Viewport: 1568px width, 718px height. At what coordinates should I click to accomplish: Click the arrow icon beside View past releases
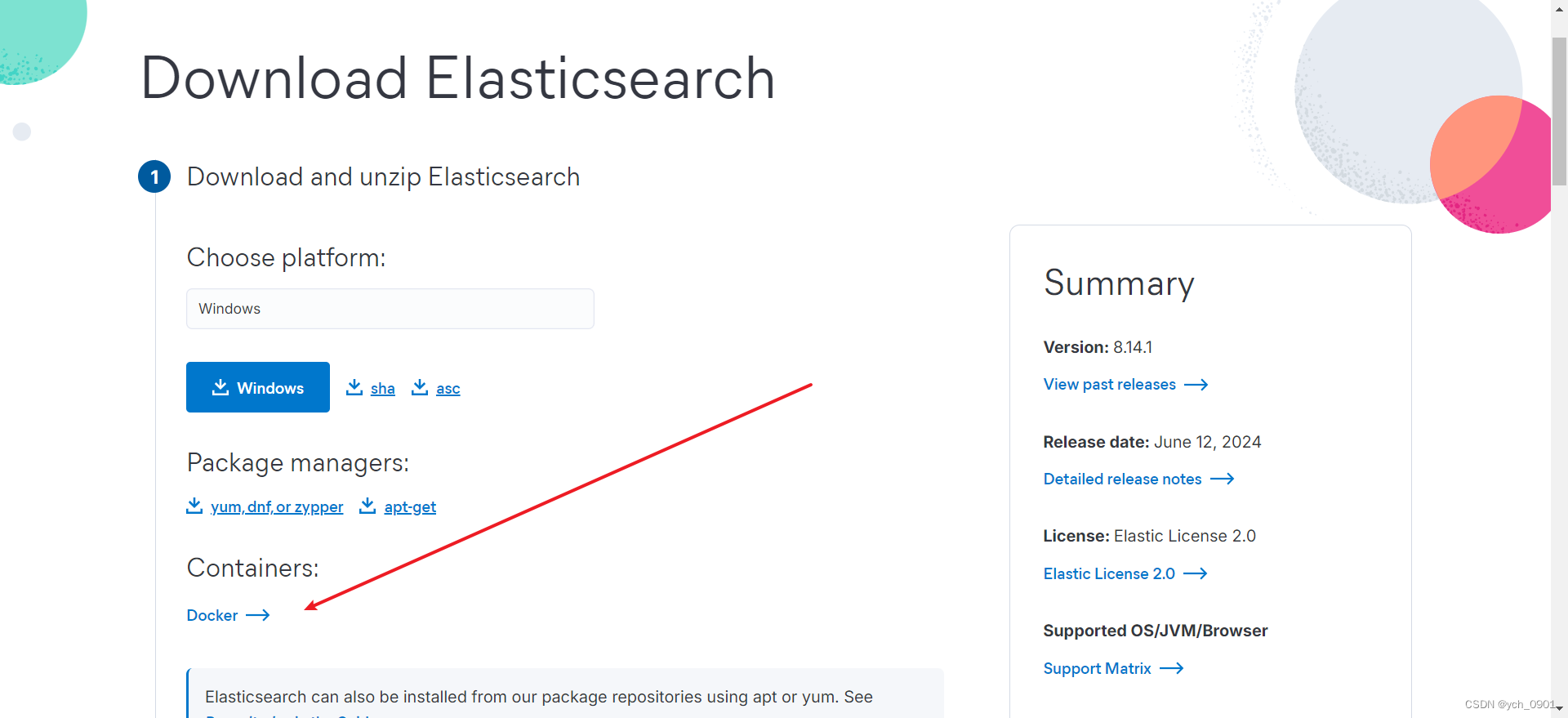[1196, 384]
